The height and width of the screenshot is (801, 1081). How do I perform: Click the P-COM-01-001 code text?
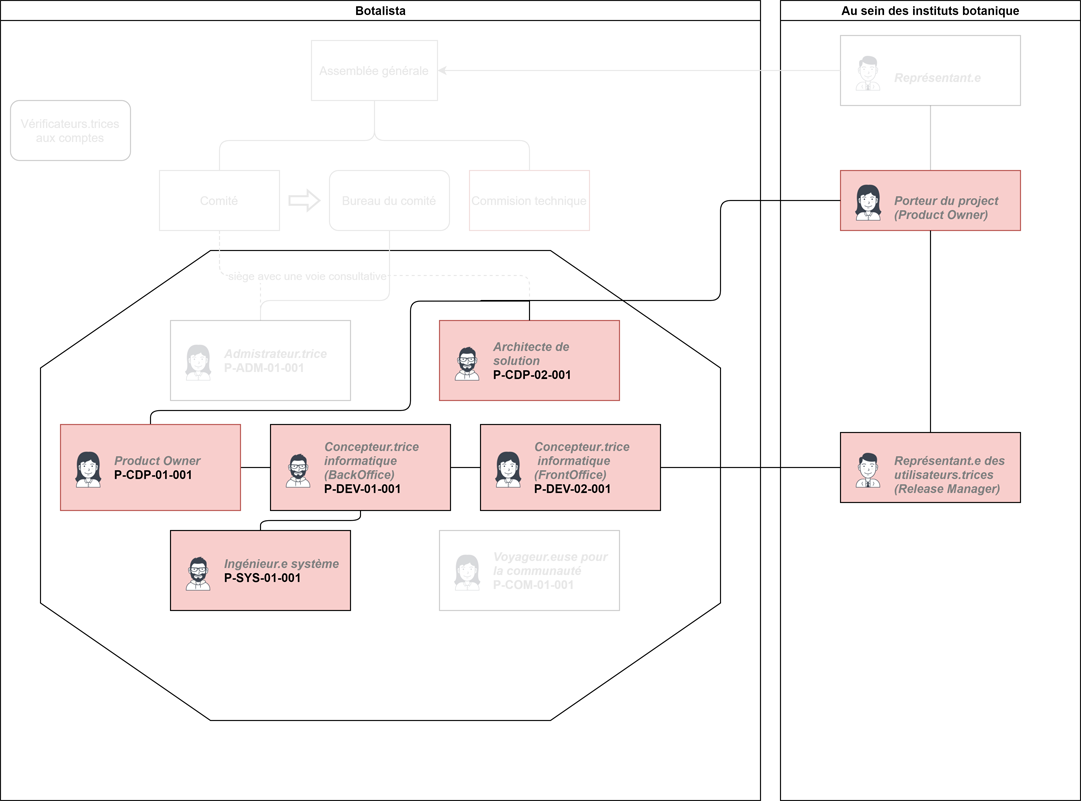tap(533, 585)
